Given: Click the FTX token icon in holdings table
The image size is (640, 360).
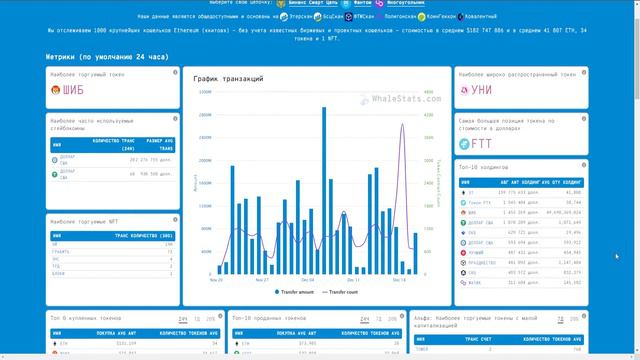Looking at the screenshot, I should click(x=463, y=202).
